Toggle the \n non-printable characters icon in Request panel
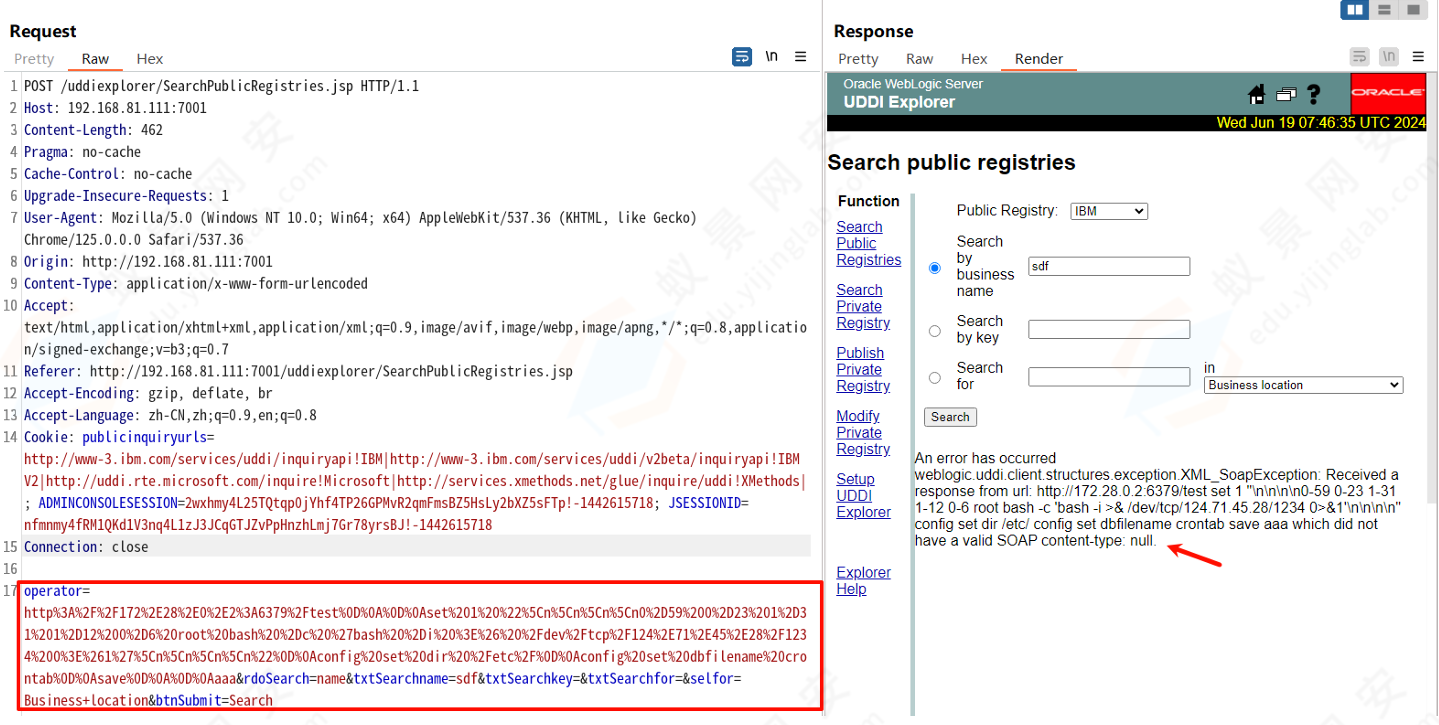 click(771, 57)
